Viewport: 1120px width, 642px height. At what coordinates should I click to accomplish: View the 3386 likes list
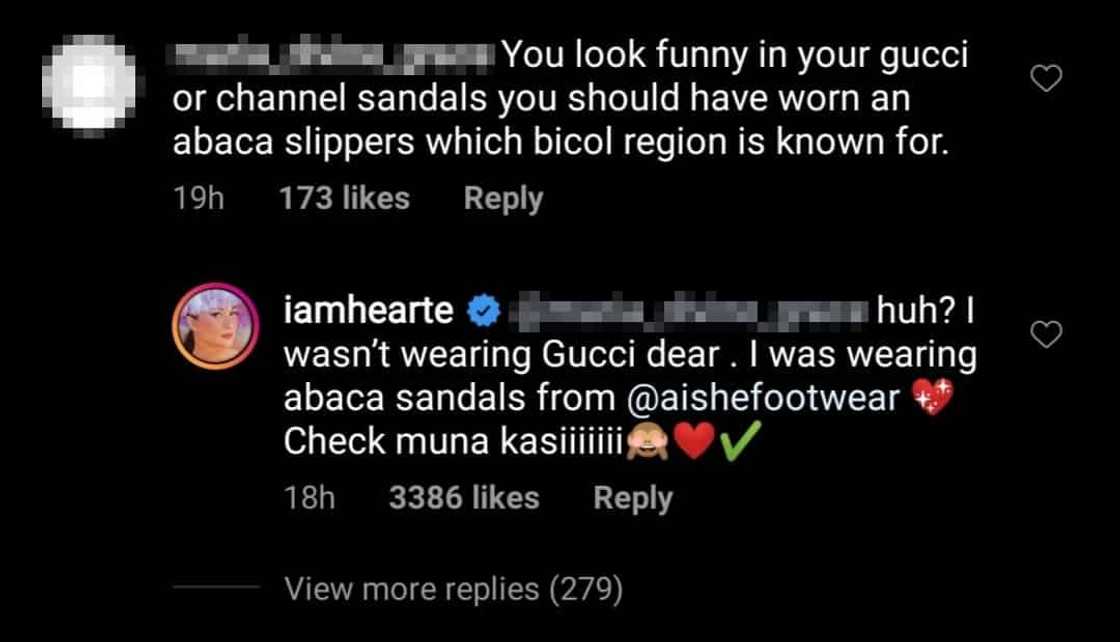pos(463,498)
